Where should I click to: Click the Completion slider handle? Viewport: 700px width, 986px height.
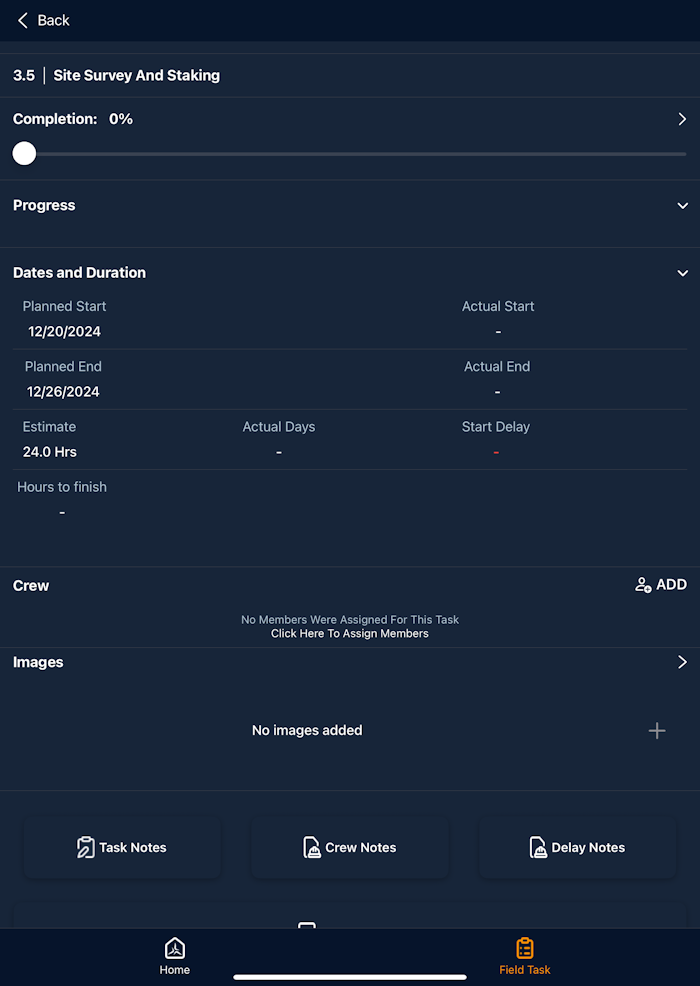coord(24,153)
